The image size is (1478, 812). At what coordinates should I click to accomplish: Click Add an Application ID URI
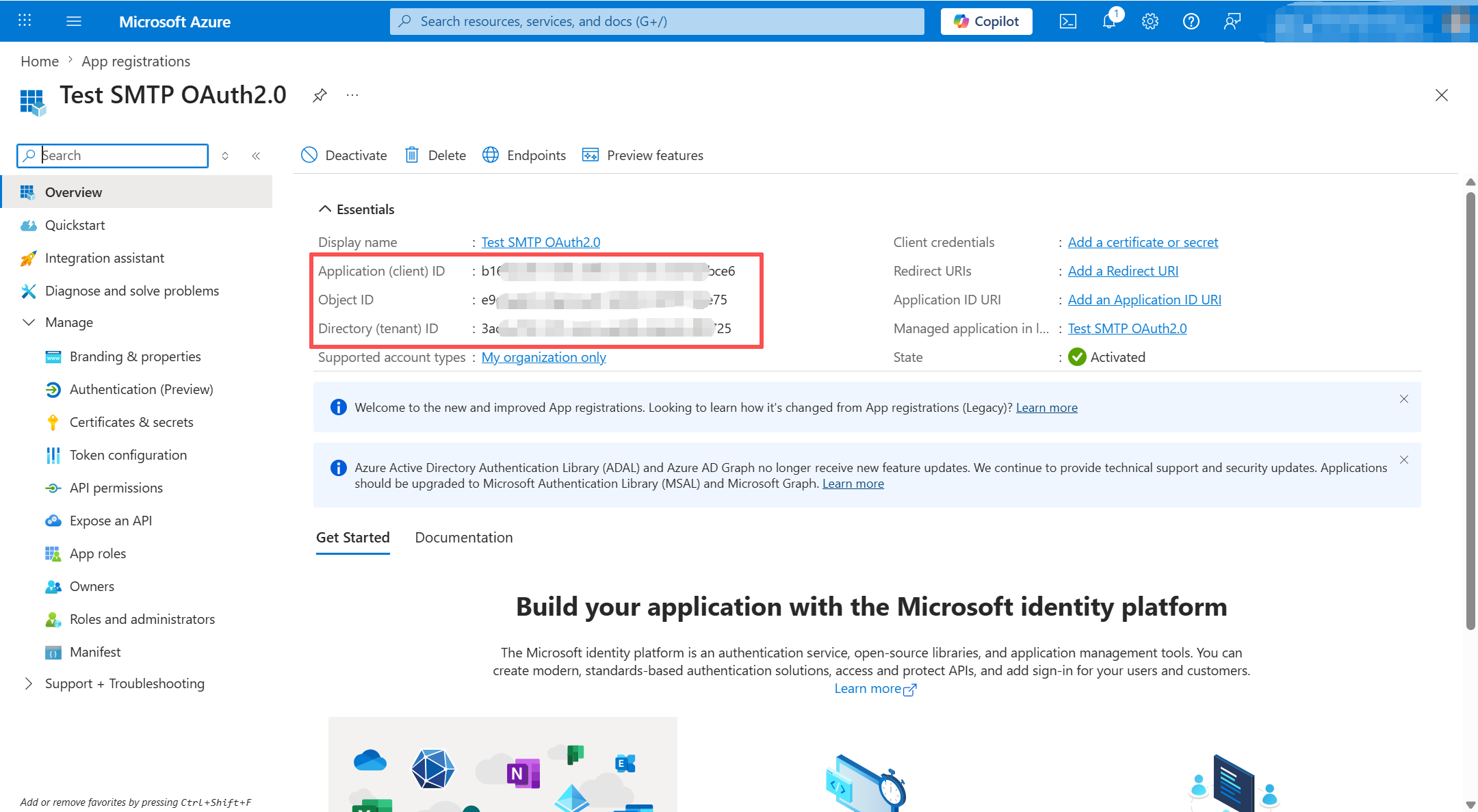click(x=1144, y=300)
